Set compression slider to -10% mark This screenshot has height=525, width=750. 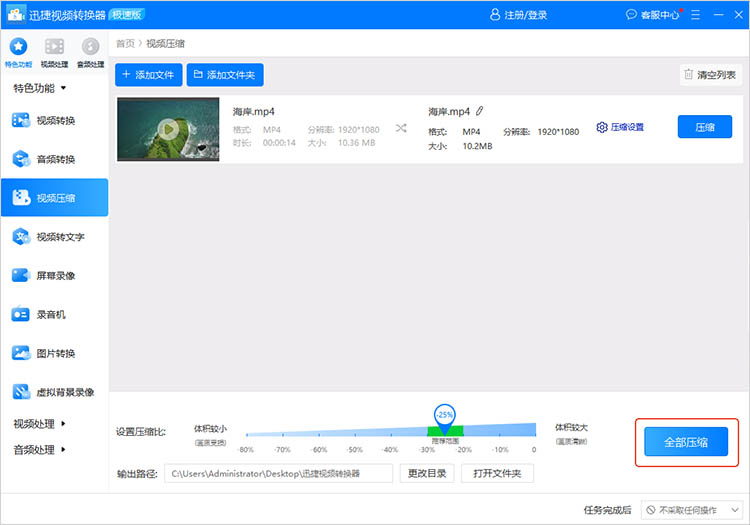(500, 435)
